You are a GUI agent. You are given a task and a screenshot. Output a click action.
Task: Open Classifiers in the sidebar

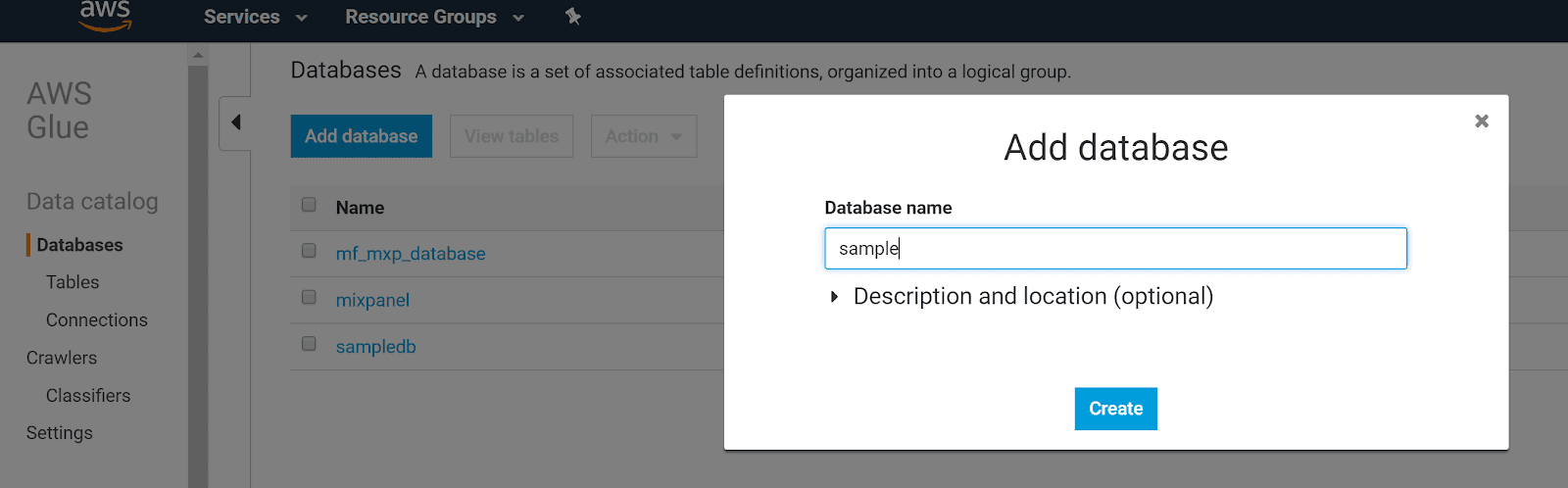coord(88,396)
